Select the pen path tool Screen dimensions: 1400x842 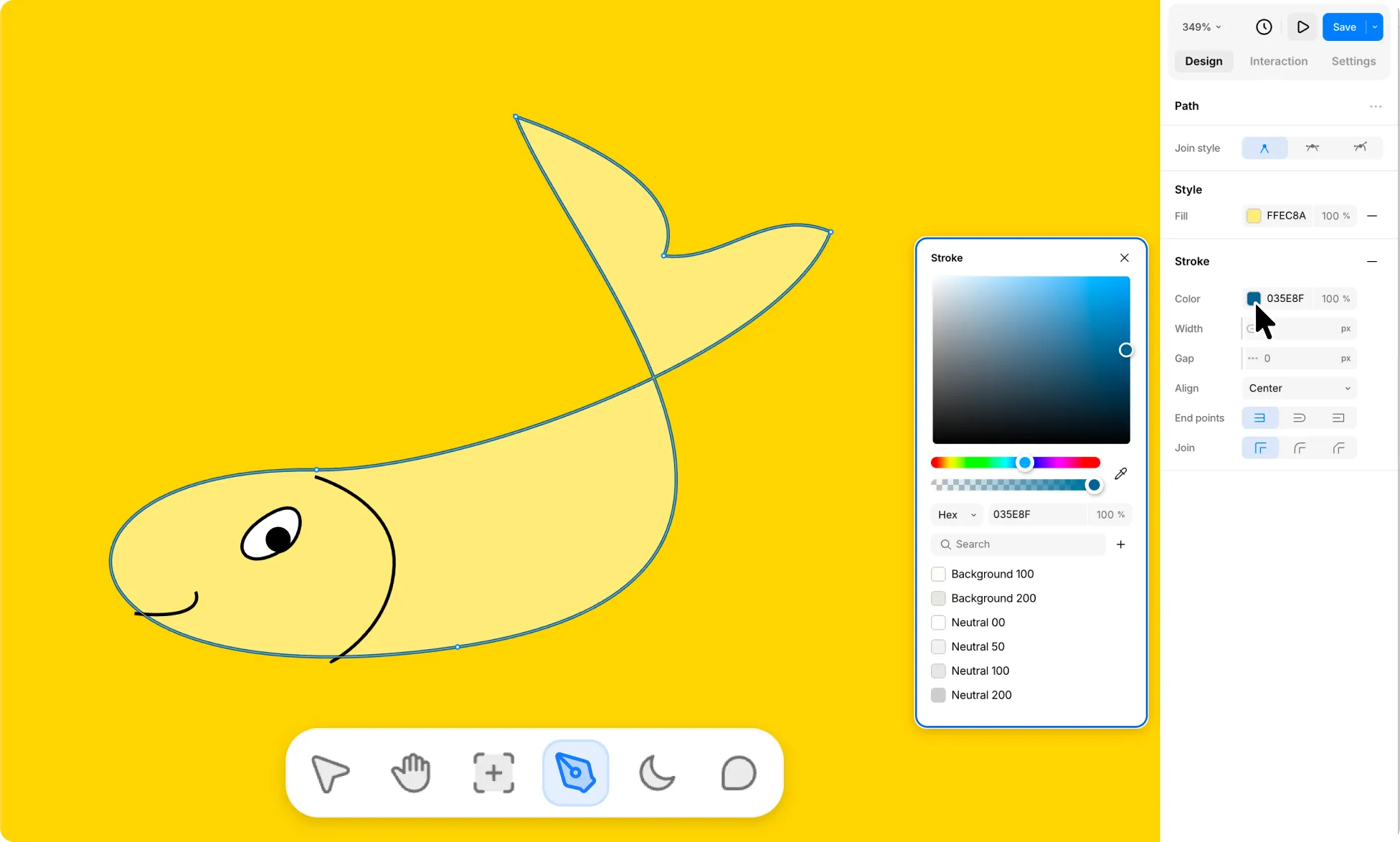coord(575,773)
